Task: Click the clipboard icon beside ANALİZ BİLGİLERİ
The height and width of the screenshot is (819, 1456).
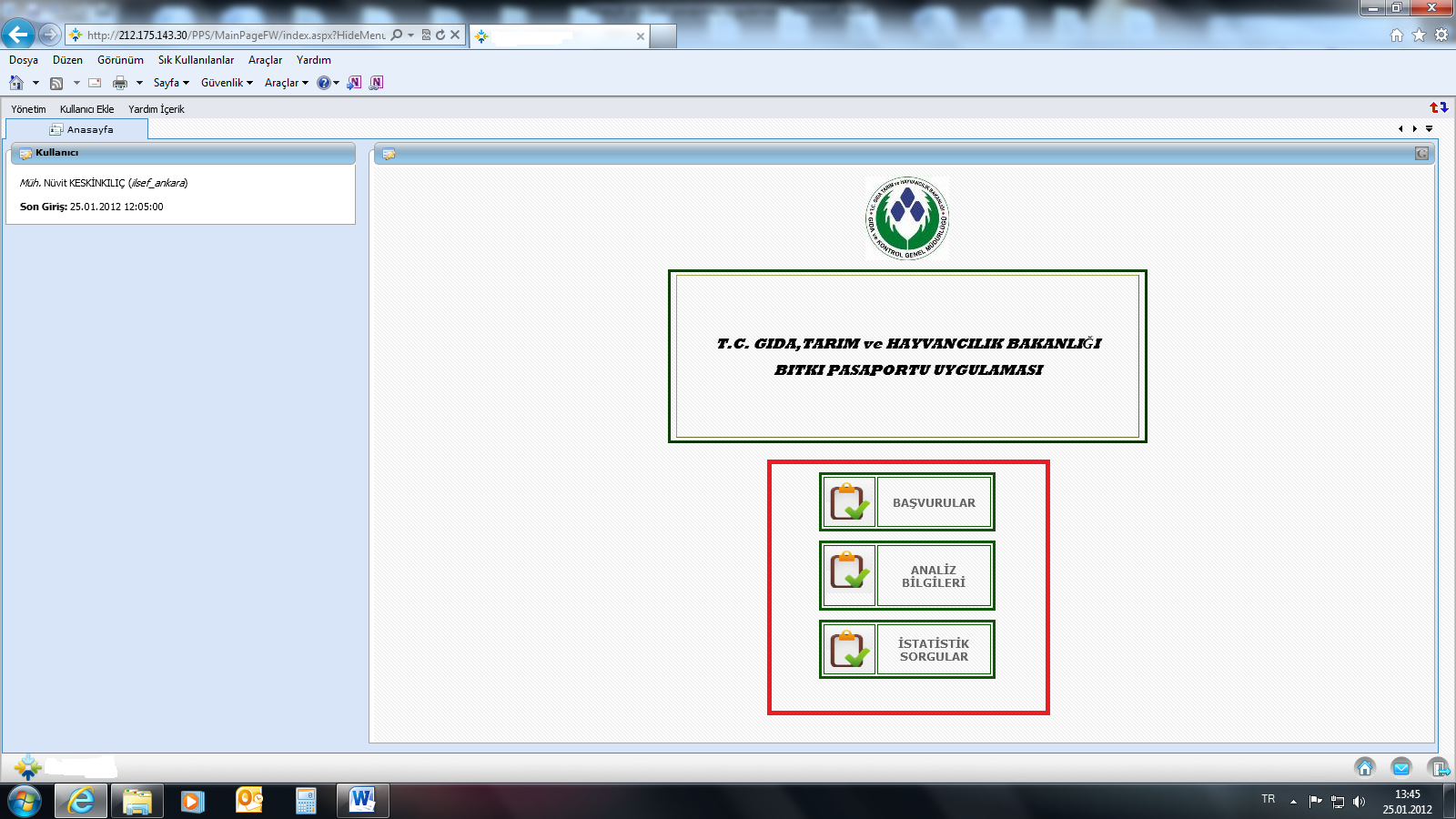Action: coord(849,575)
